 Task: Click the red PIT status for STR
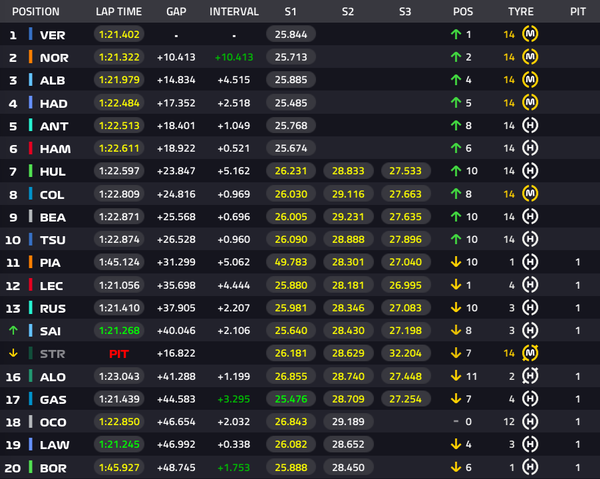119,354
